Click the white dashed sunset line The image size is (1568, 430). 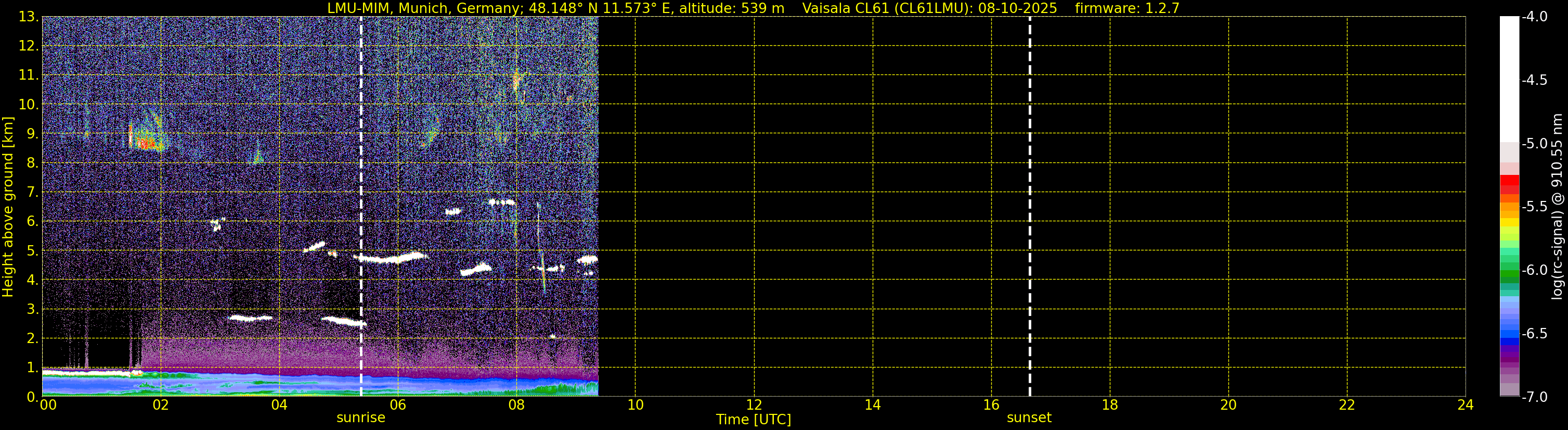pyautogui.click(x=1030, y=207)
